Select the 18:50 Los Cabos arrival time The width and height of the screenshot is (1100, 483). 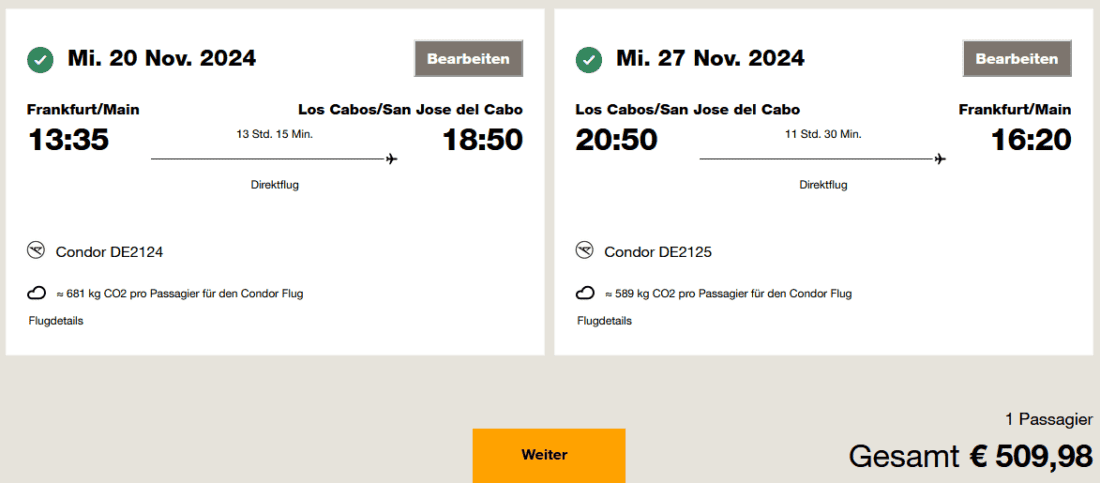(482, 140)
